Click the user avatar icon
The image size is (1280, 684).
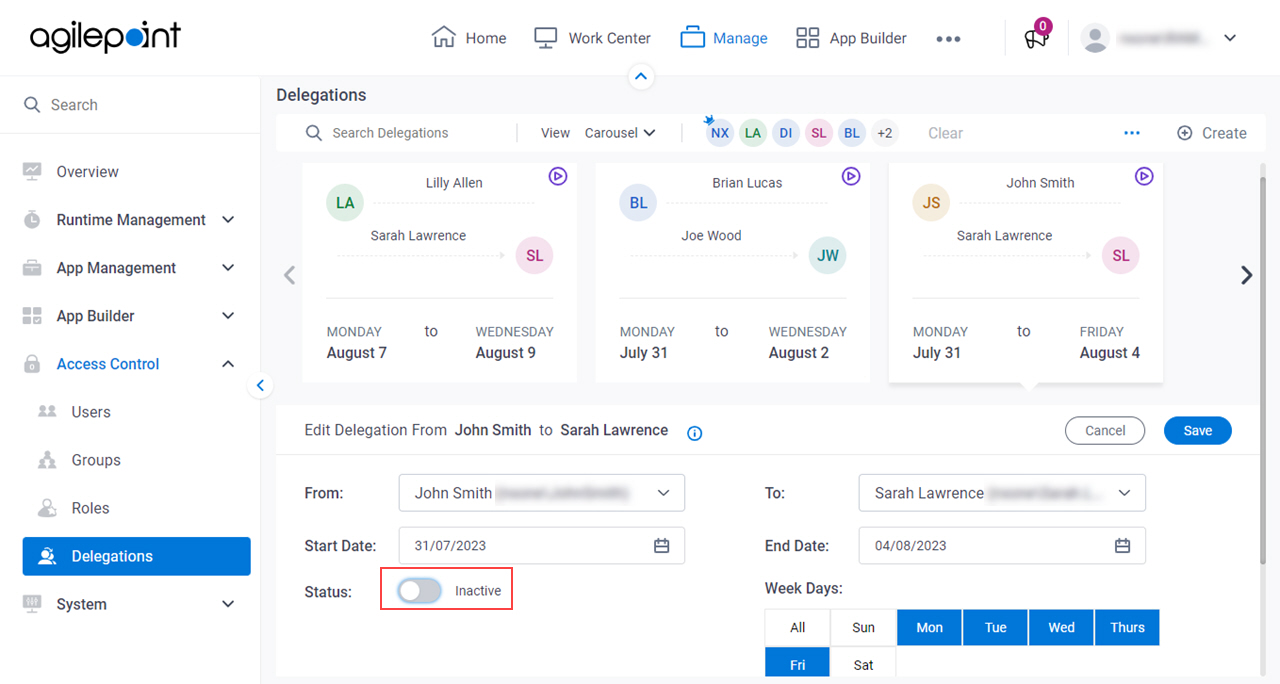(1096, 38)
